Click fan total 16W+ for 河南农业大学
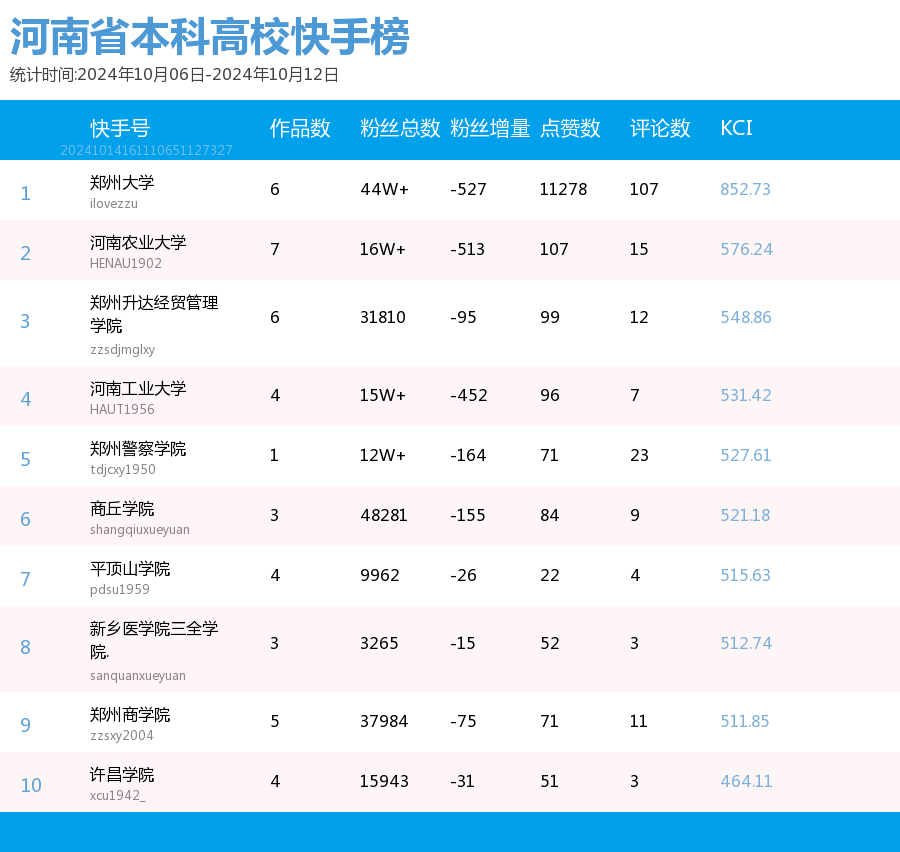Image resolution: width=900 pixels, height=852 pixels. [x=383, y=249]
